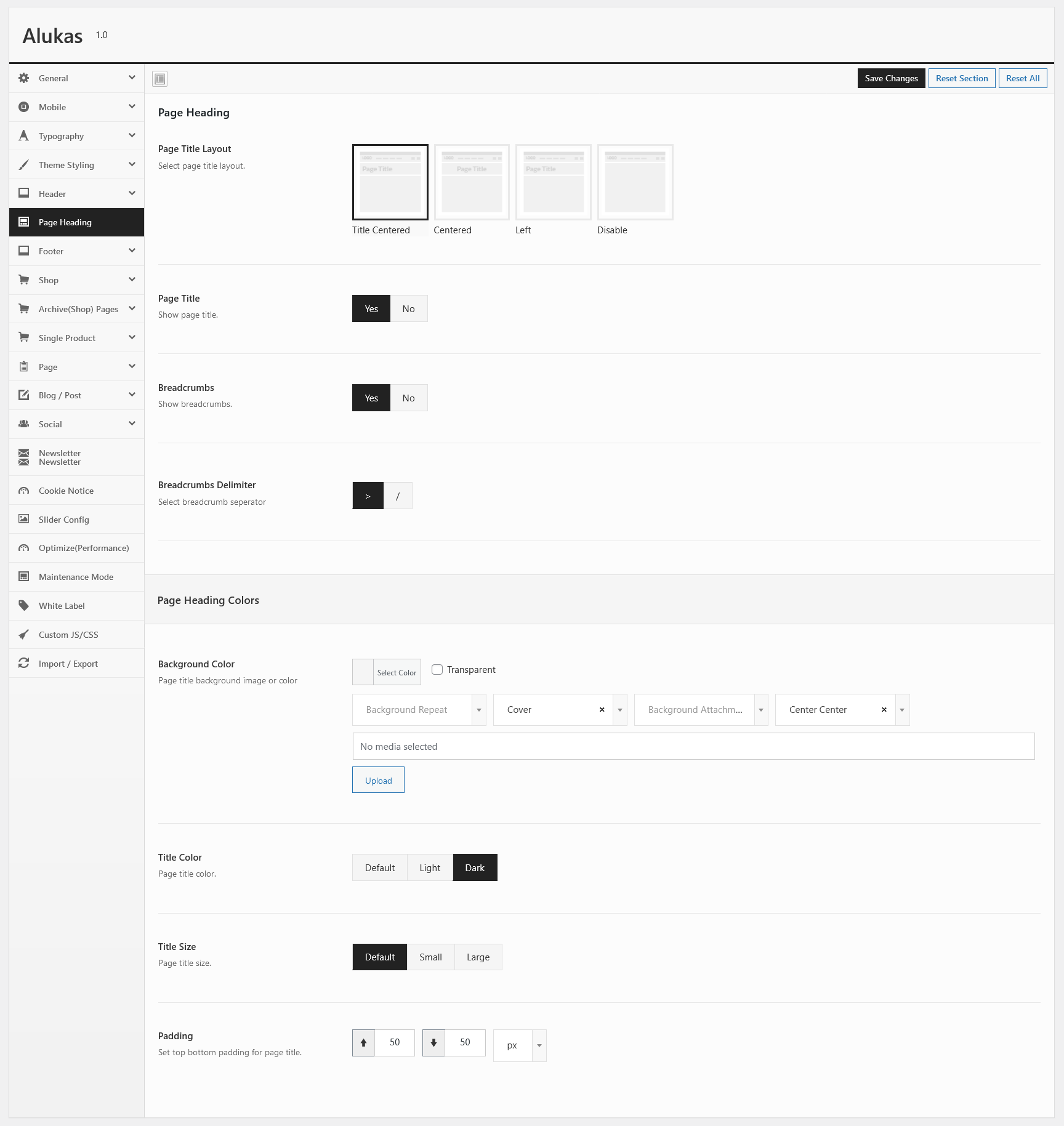Viewport: 1064px width, 1126px height.
Task: Click the White Label tag icon
Action: click(24, 606)
